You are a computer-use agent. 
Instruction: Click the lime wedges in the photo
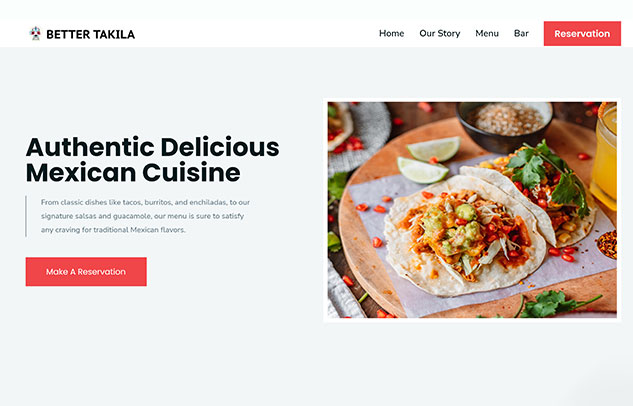[x=428, y=159]
